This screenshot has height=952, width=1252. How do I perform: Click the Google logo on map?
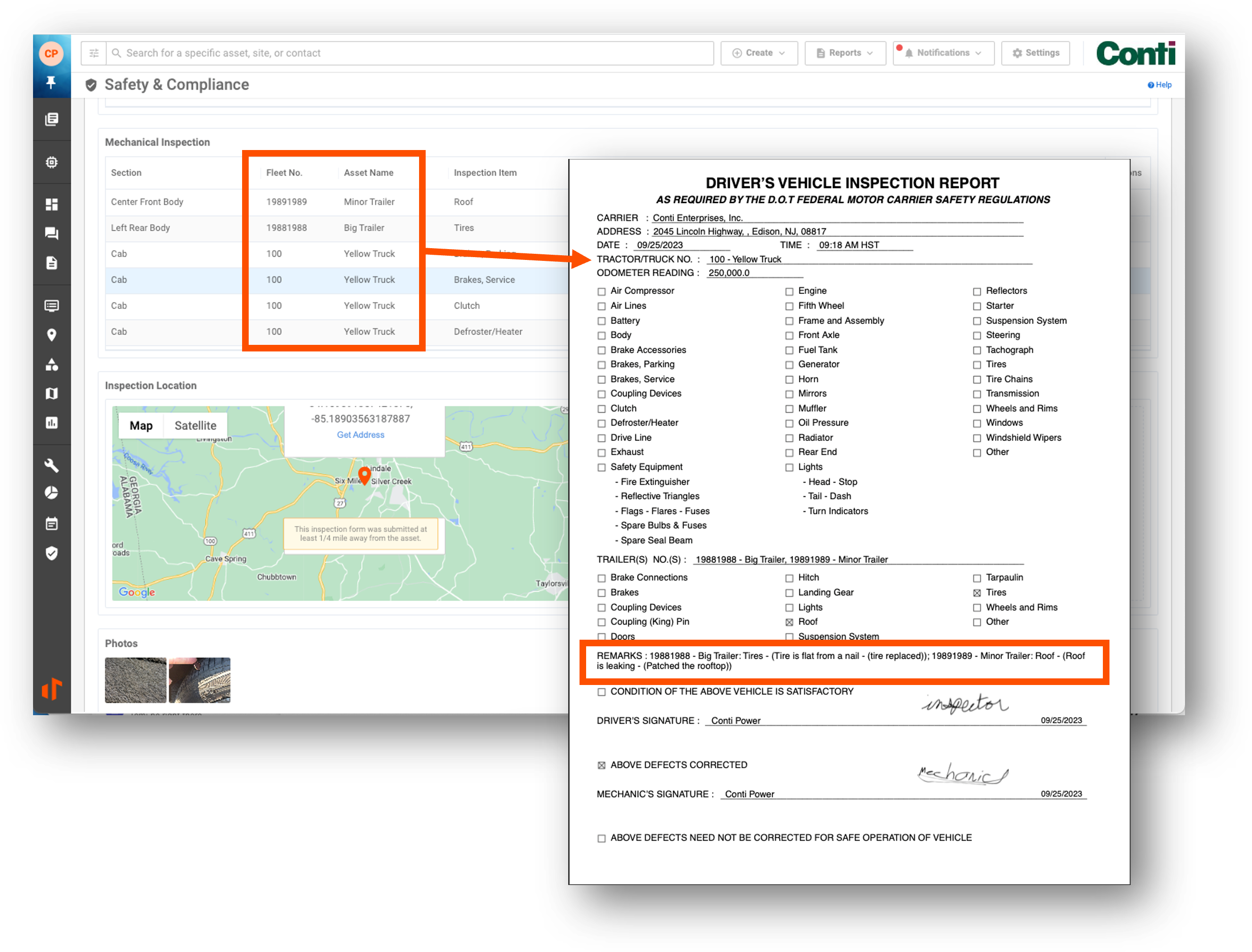pos(136,592)
